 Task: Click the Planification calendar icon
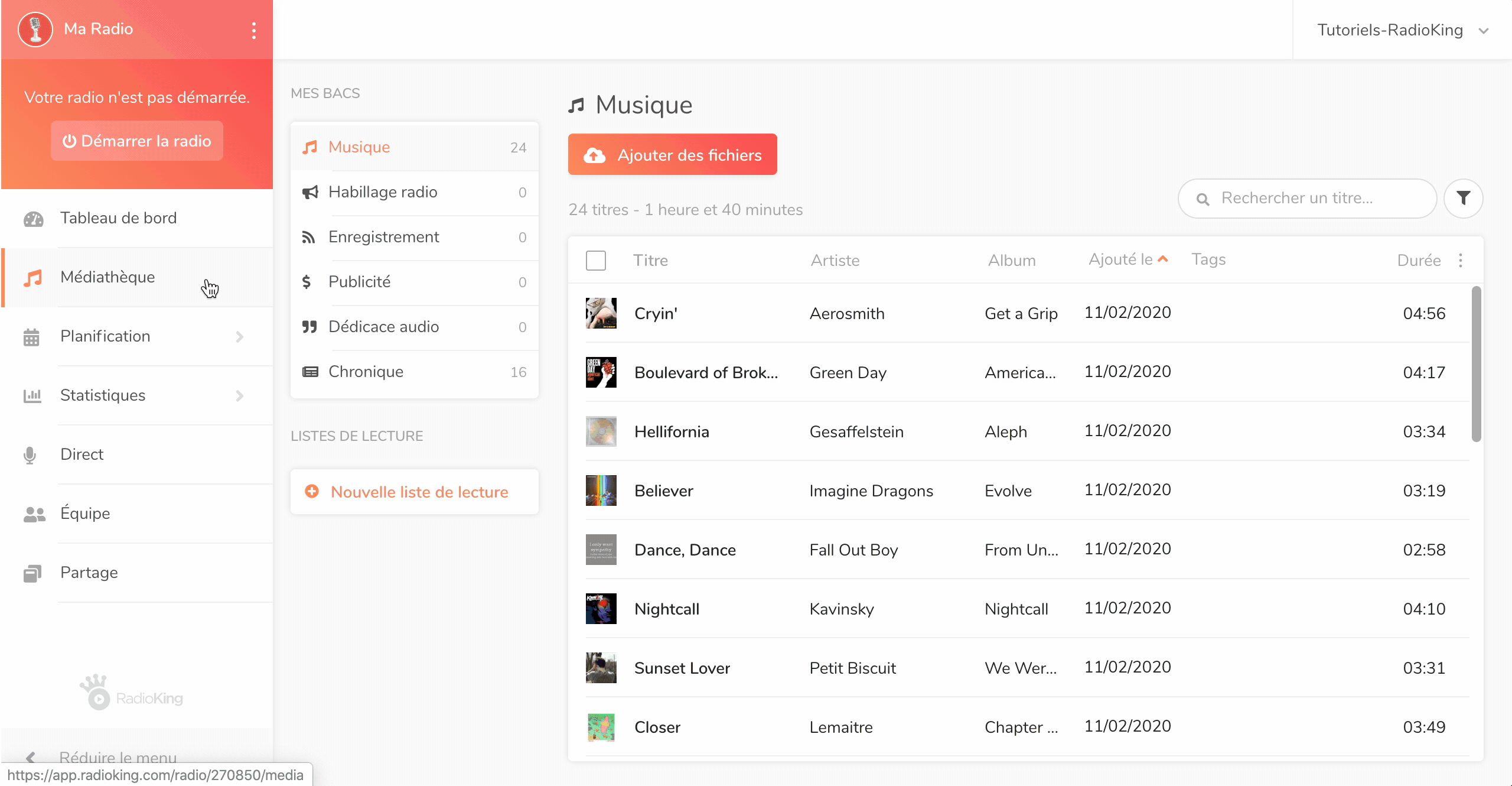31,337
